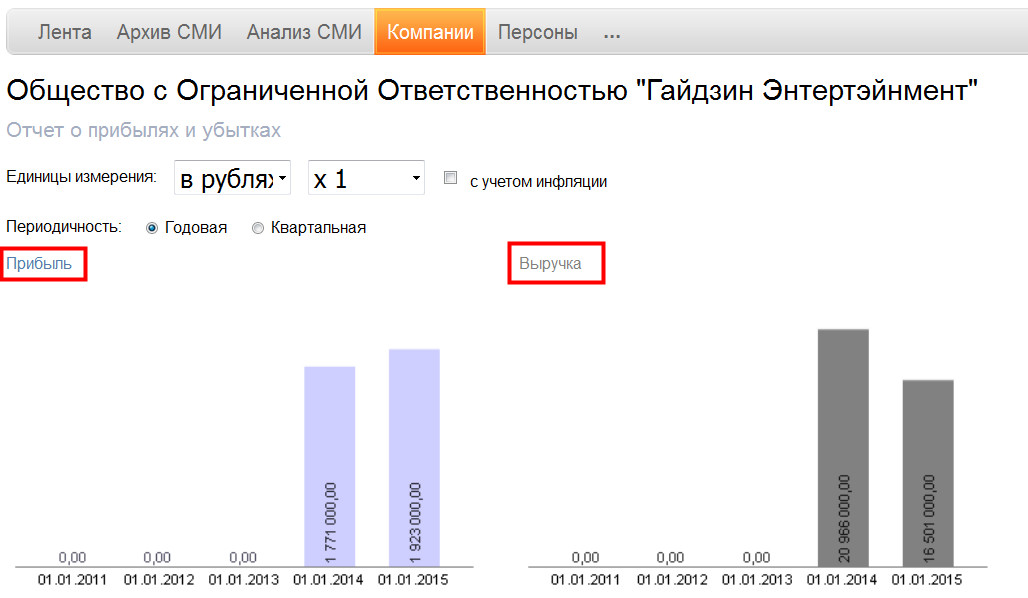Screen dimensions: 1028x598
Task: Click 01.01.2012 date under the revenue chart
Action: [x=672, y=580]
